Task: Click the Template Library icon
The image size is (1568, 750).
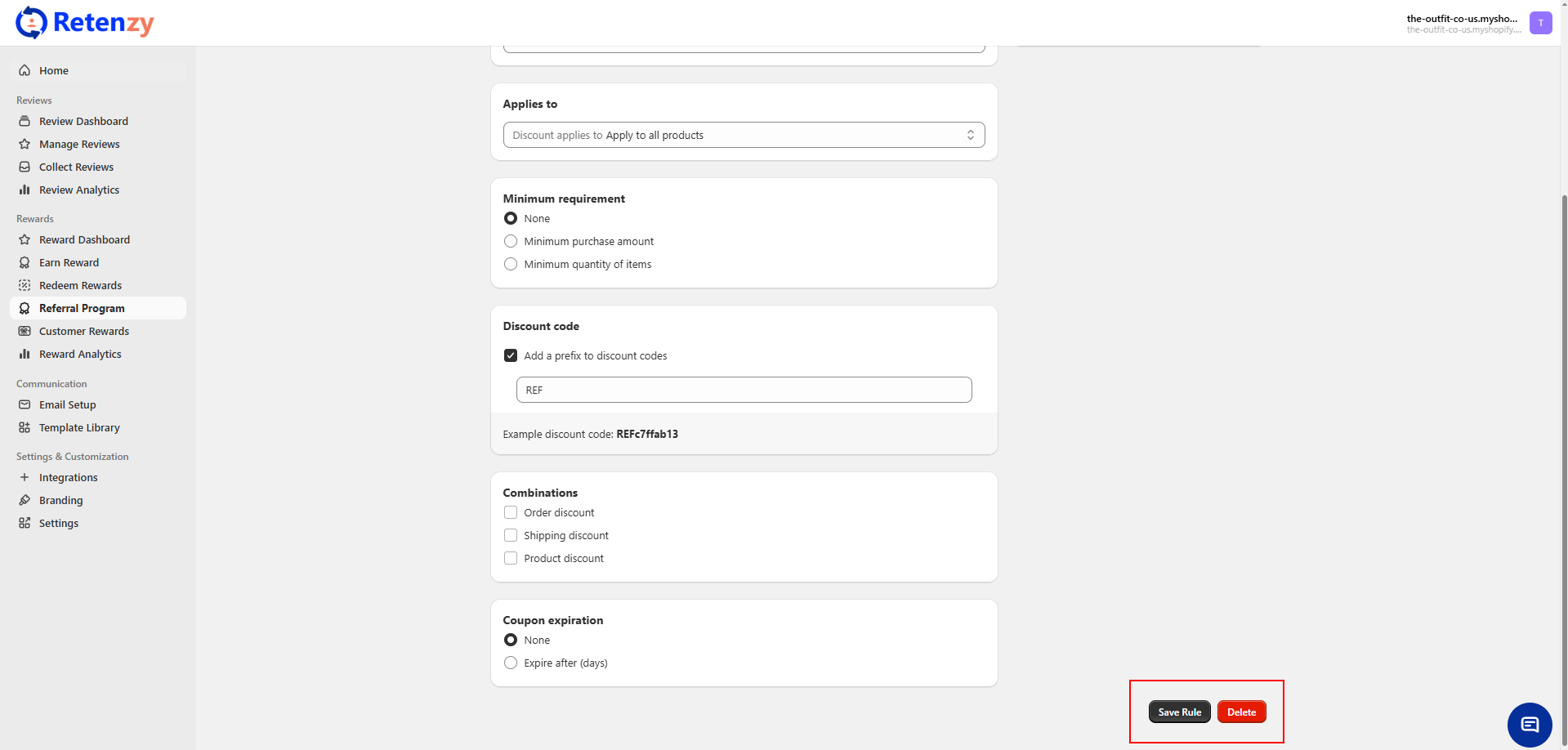Action: click(25, 427)
